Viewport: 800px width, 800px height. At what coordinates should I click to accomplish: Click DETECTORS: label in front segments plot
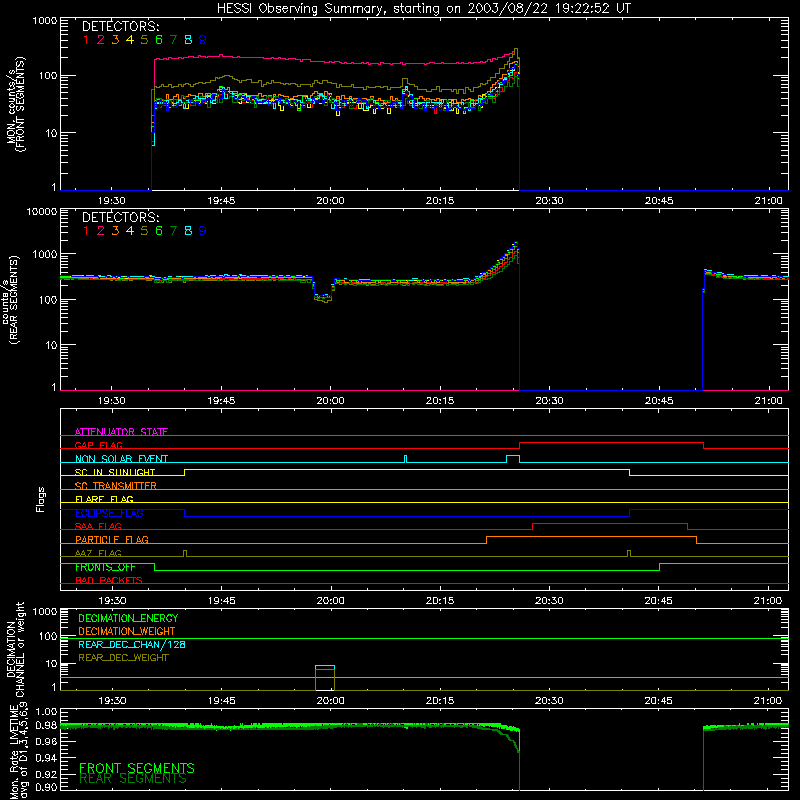[x=120, y=26]
